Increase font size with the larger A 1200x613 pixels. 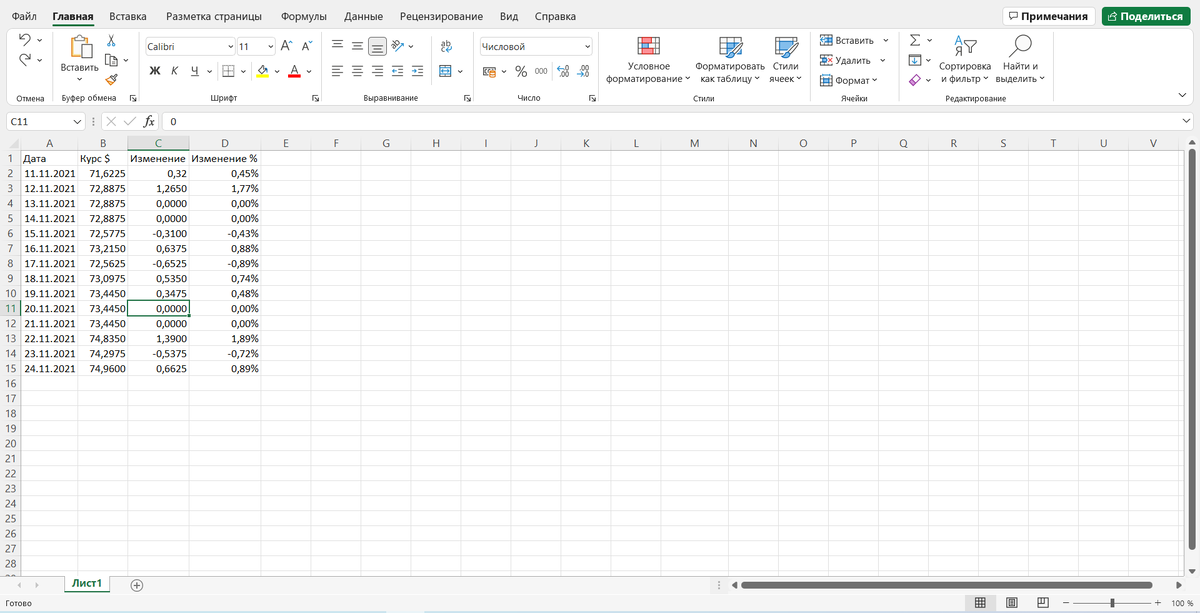click(286, 46)
